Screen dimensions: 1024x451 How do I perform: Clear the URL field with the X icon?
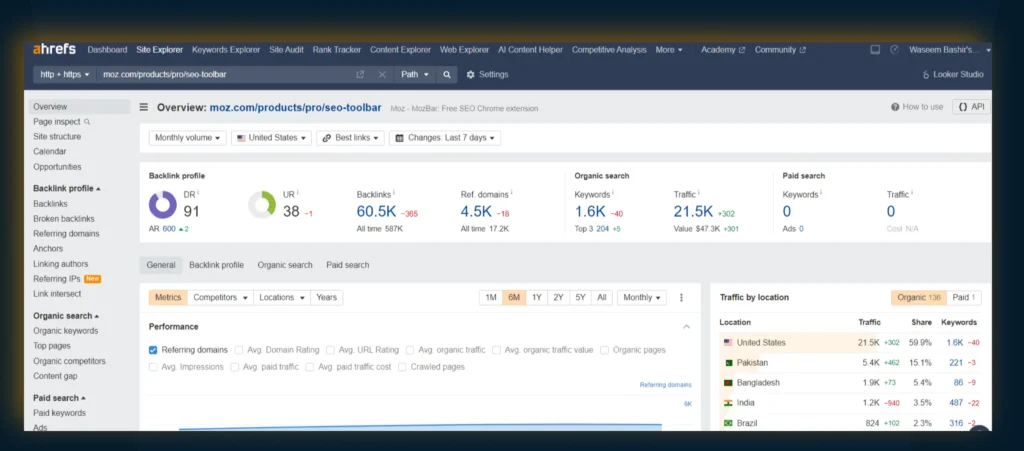click(382, 75)
